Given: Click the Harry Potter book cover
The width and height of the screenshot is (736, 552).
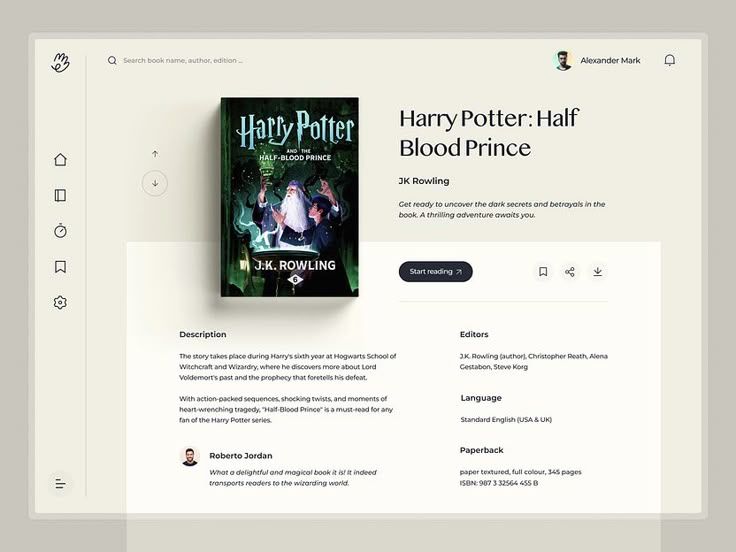Looking at the screenshot, I should [289, 197].
